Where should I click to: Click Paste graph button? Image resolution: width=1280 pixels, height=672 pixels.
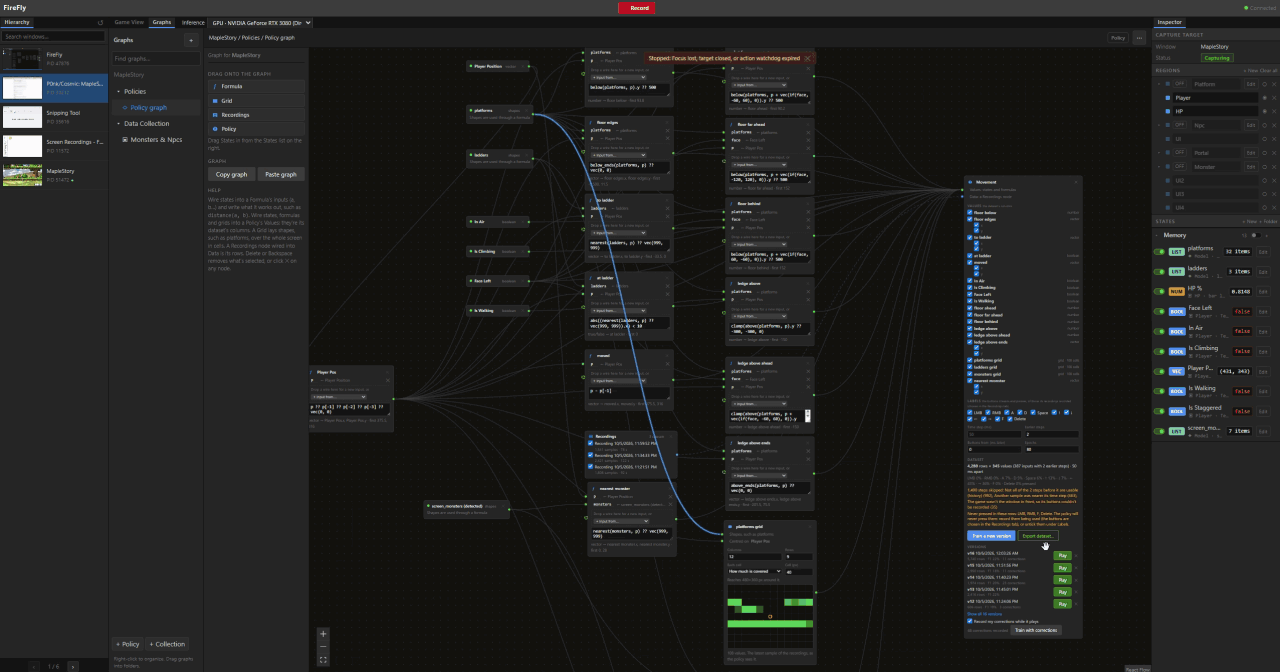pyautogui.click(x=281, y=174)
